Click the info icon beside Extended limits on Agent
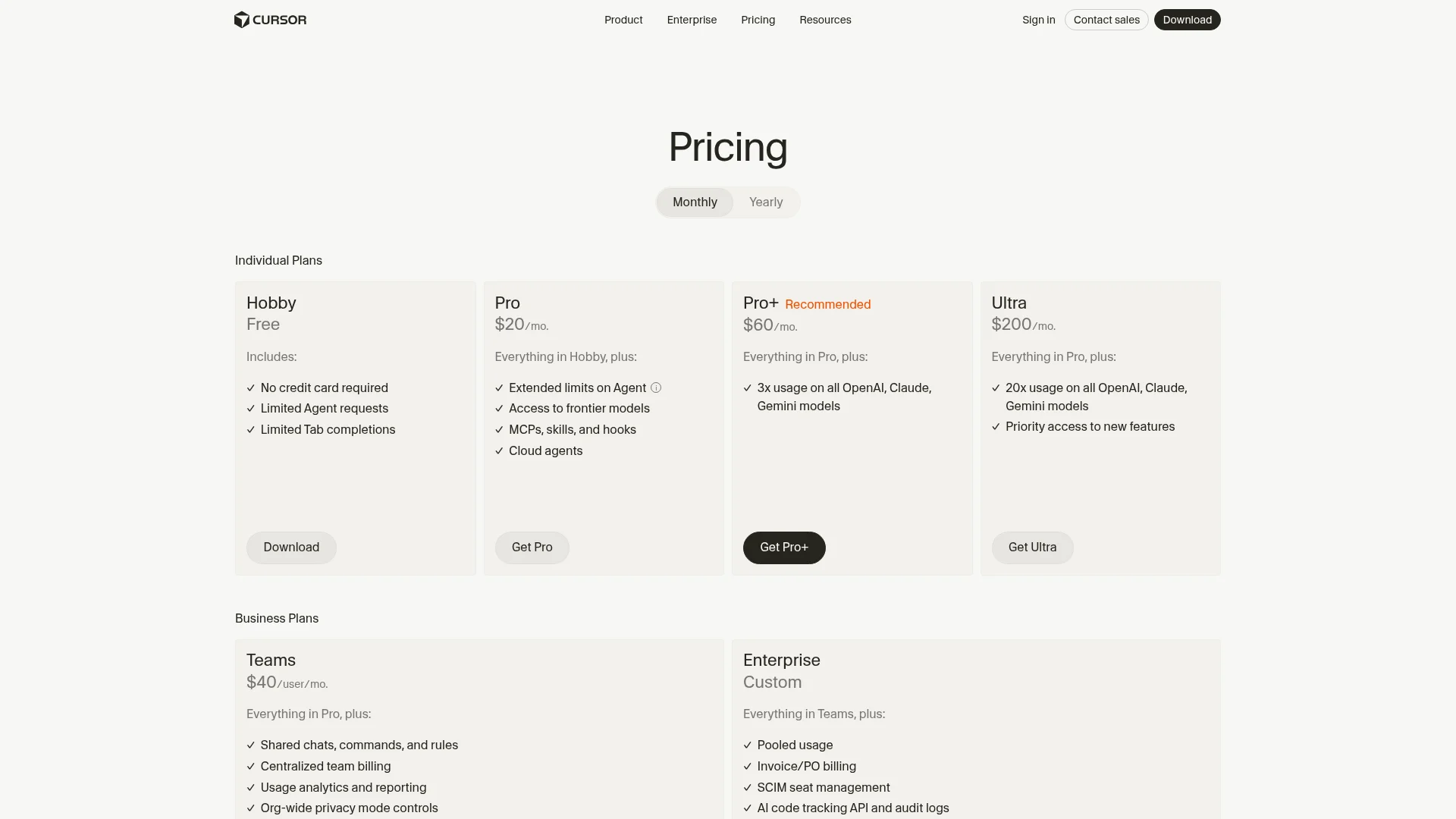 coord(655,388)
